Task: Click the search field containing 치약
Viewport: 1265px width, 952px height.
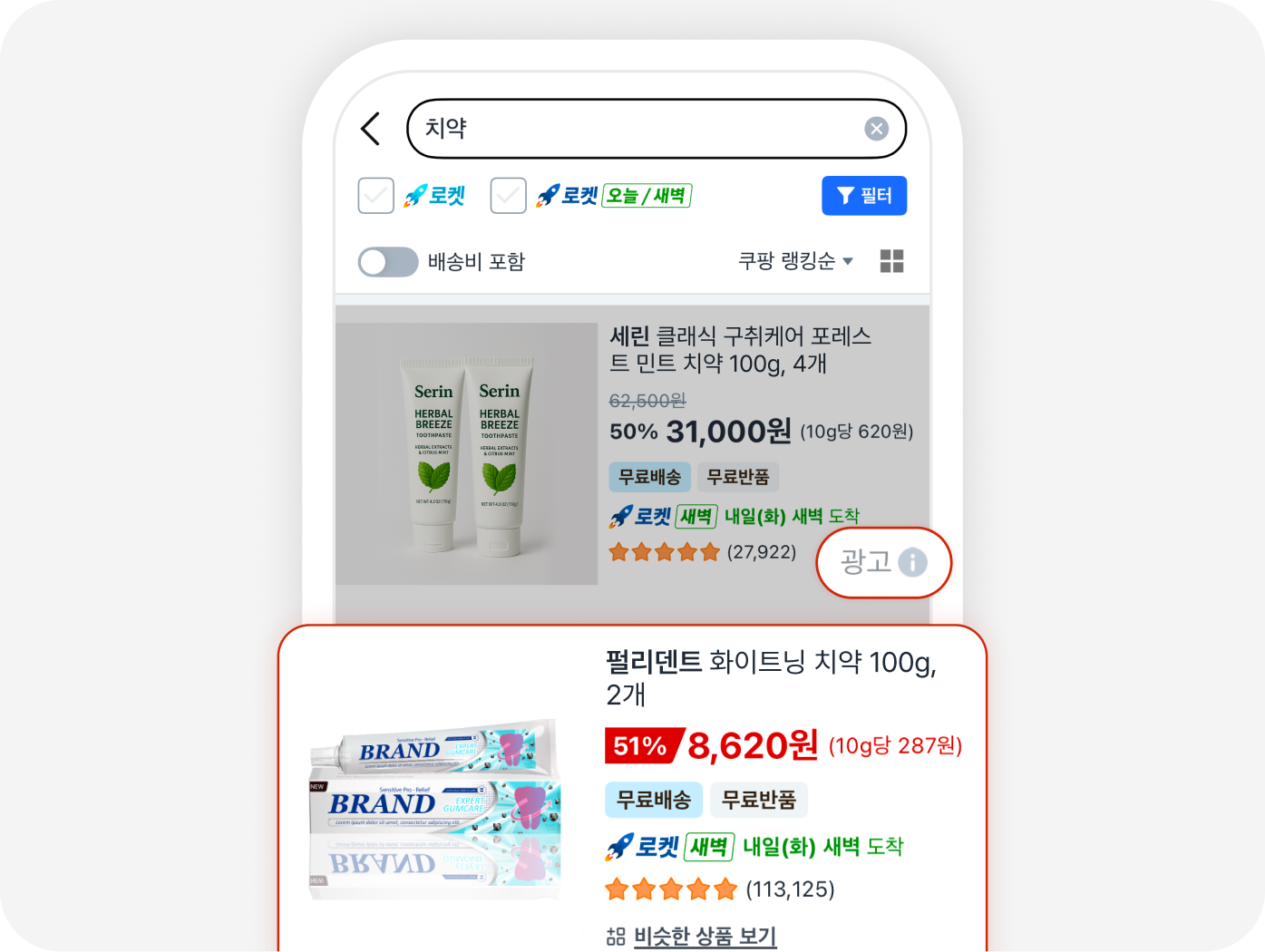Action: (657, 129)
